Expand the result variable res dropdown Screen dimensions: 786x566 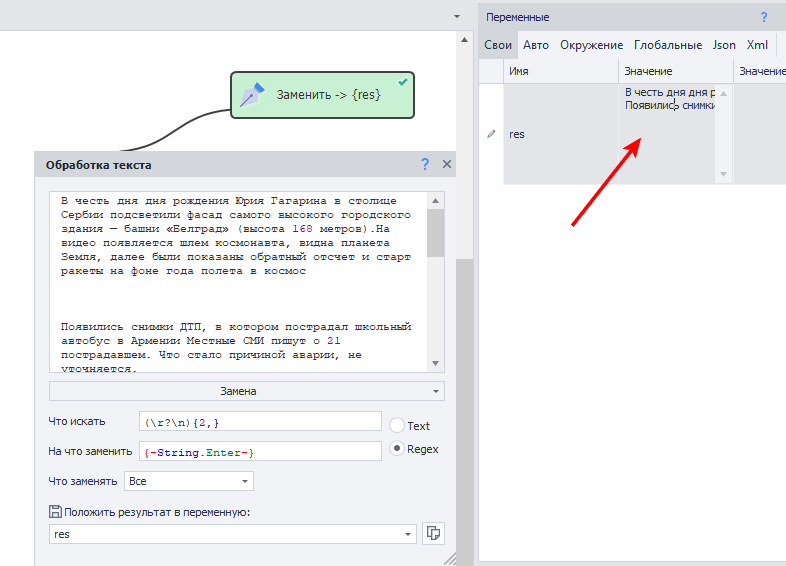408,535
